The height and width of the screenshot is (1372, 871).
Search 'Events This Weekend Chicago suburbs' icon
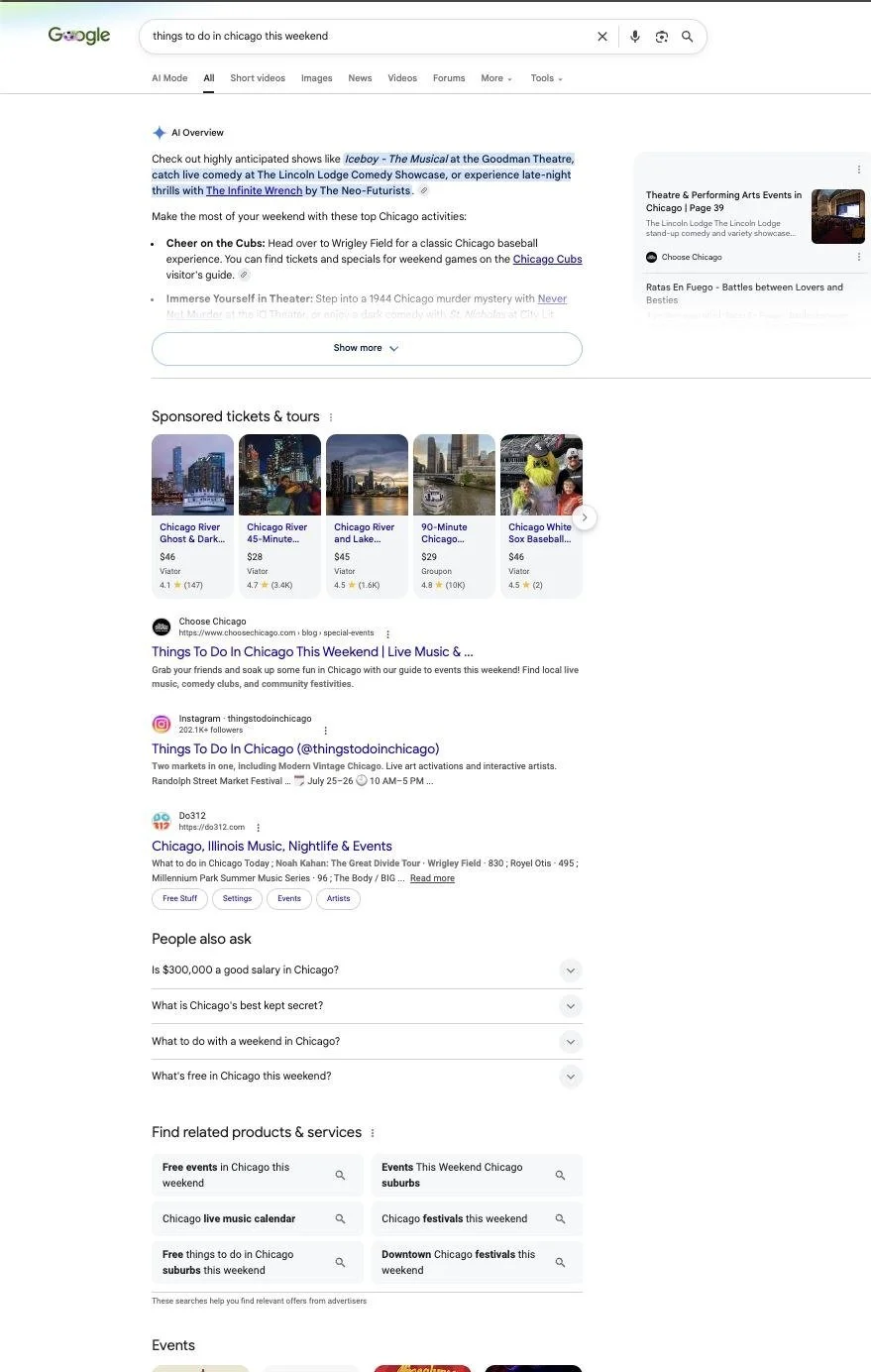[560, 1175]
